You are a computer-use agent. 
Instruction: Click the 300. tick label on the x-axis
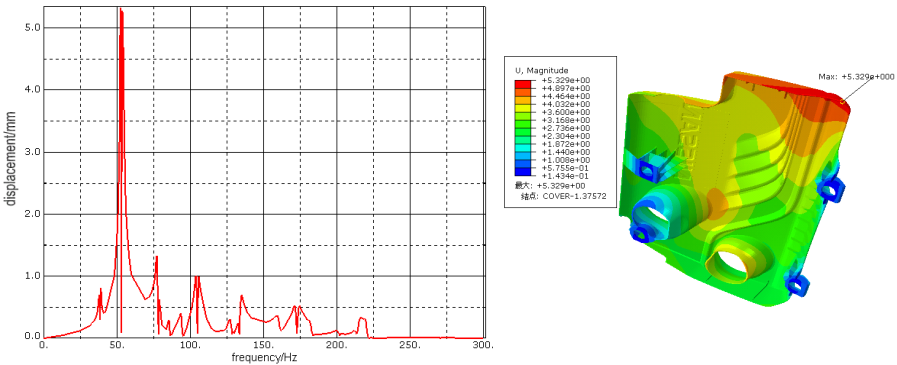484,346
